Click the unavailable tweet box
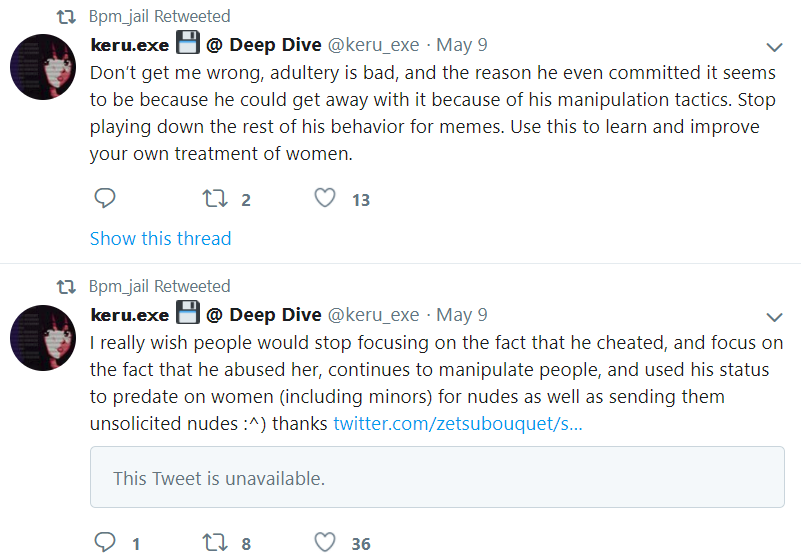Viewport: 801px width, 559px height. coord(437,477)
